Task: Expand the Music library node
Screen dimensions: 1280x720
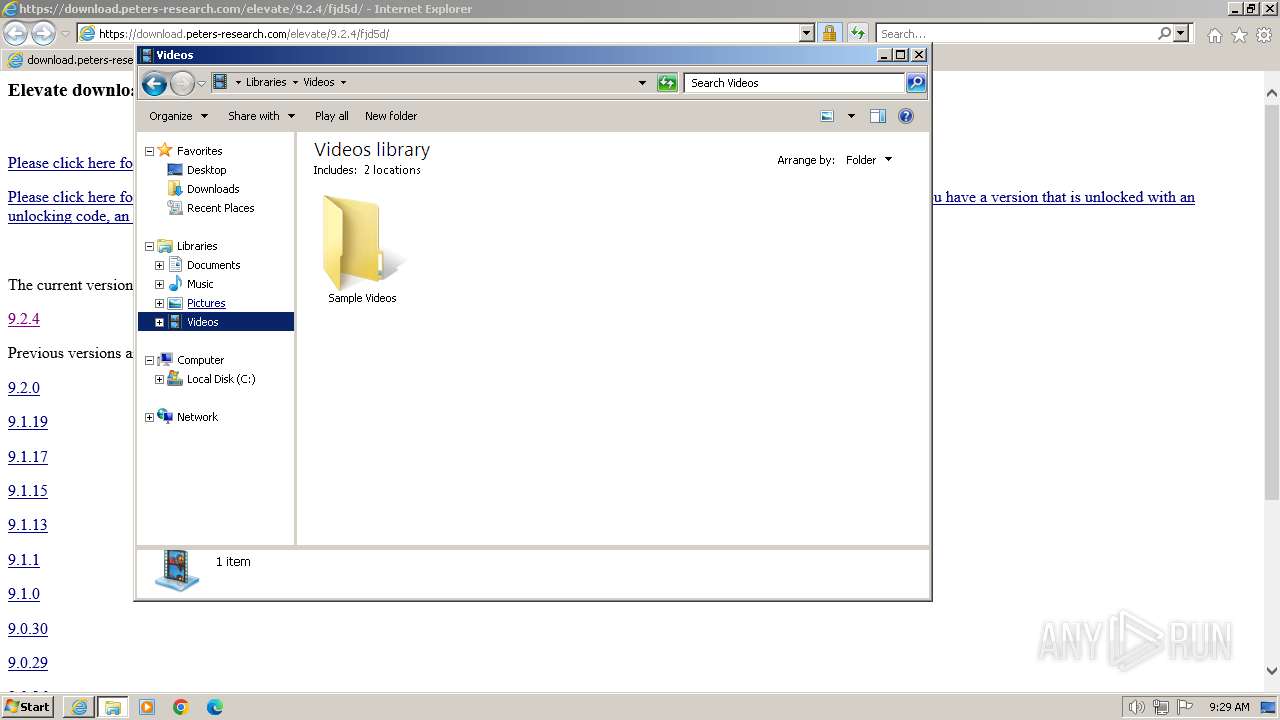Action: pyautogui.click(x=159, y=285)
